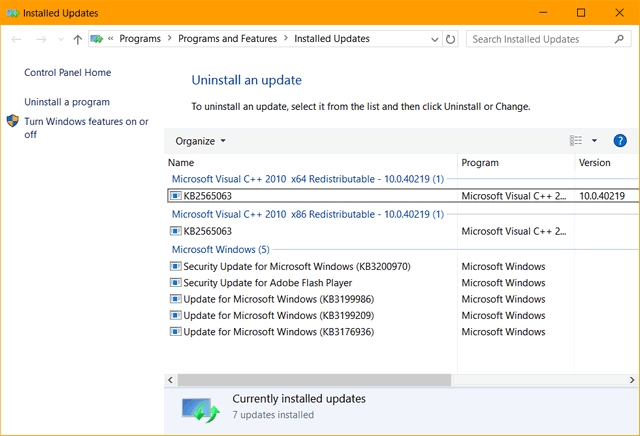Viewport: 640px width, 436px height.
Task: Click Microsoft Windows program cell for KB3200970
Action: click(x=503, y=267)
